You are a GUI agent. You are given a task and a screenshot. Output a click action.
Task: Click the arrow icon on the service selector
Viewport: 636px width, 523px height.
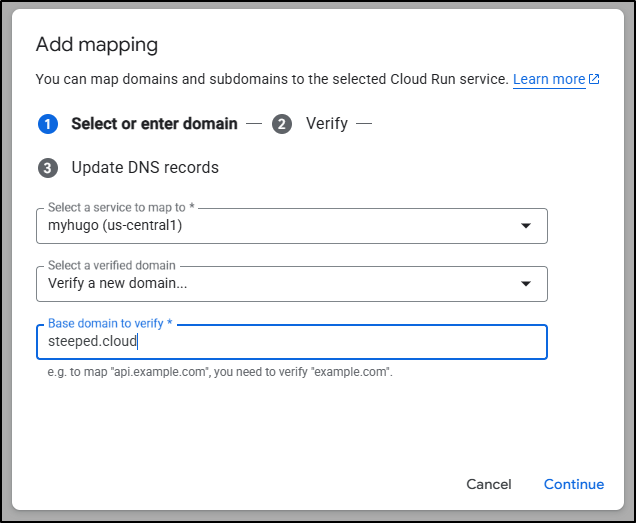(x=526, y=226)
